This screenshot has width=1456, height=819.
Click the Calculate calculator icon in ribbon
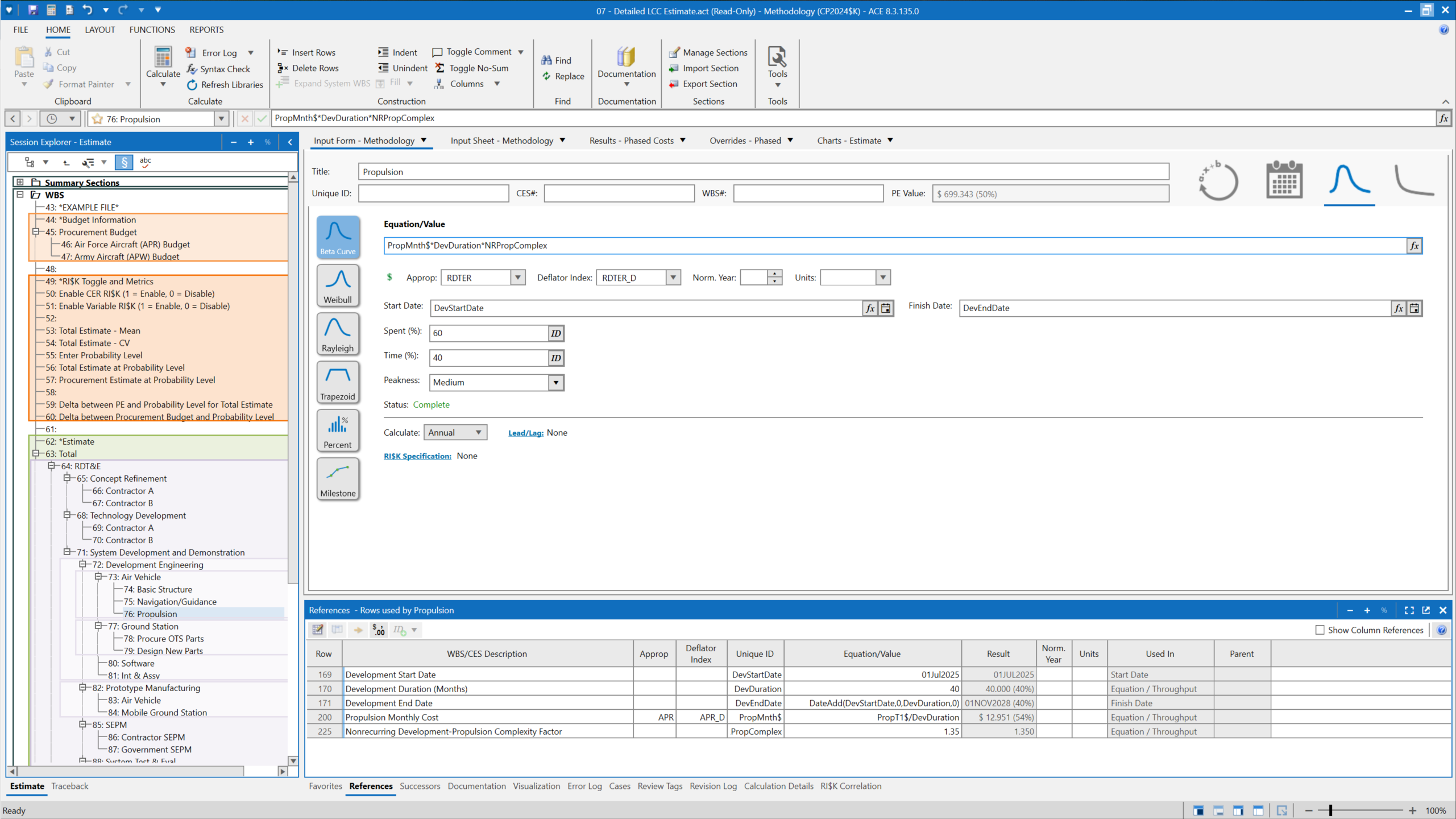tap(163, 57)
